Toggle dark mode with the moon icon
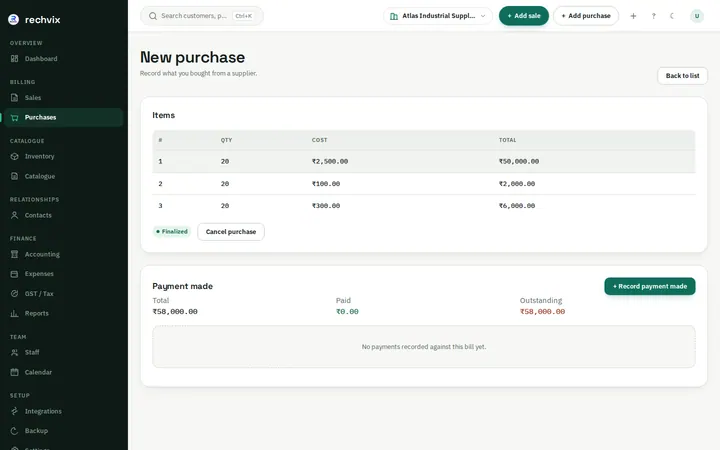This screenshot has height=450, width=720. [x=672, y=16]
